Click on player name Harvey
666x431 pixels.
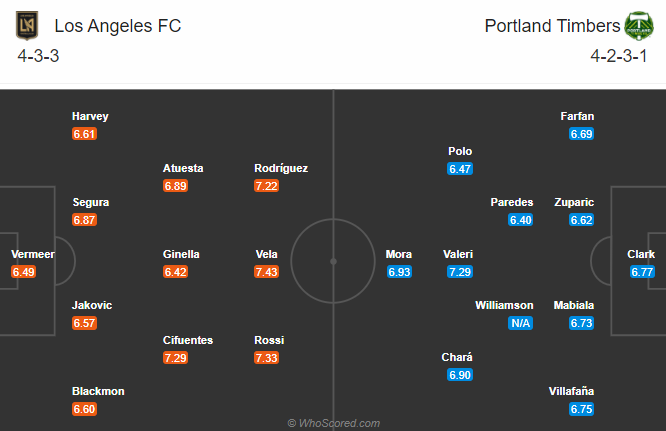[x=90, y=116]
